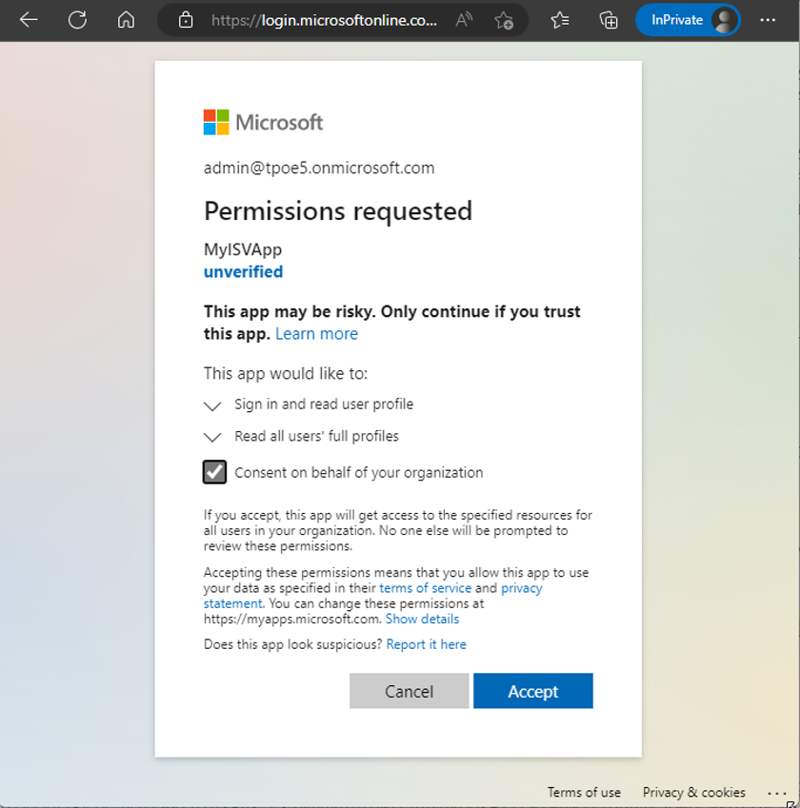Open browser Settings and more menu

tap(768, 20)
